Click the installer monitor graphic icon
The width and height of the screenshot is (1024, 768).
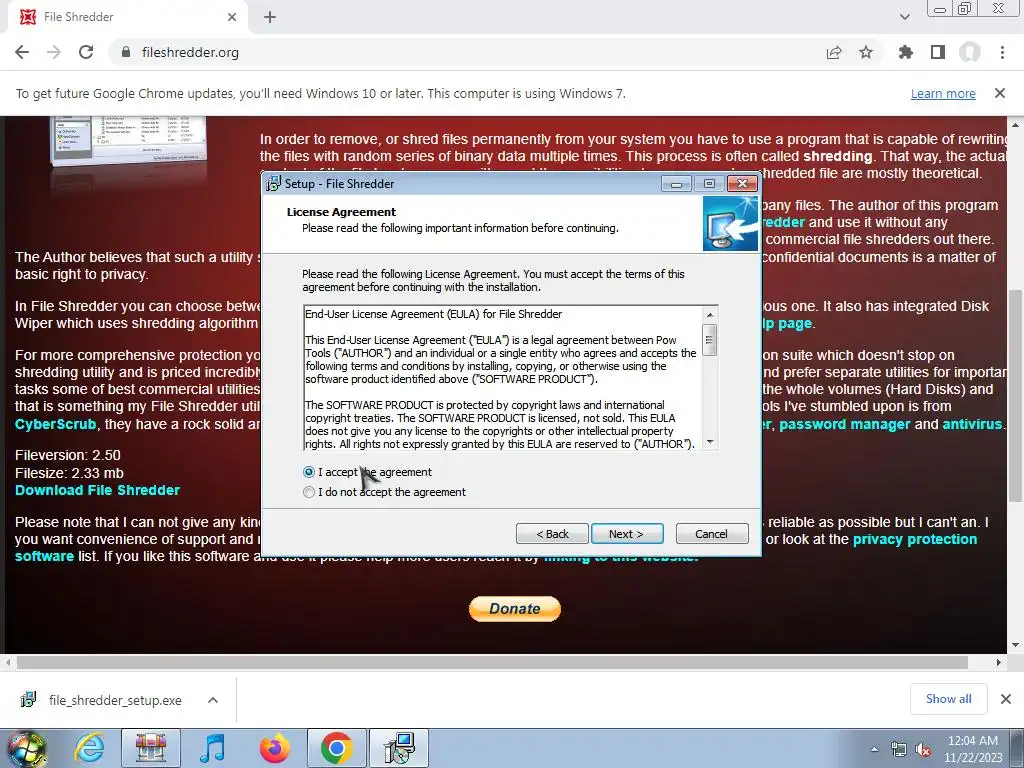point(730,224)
